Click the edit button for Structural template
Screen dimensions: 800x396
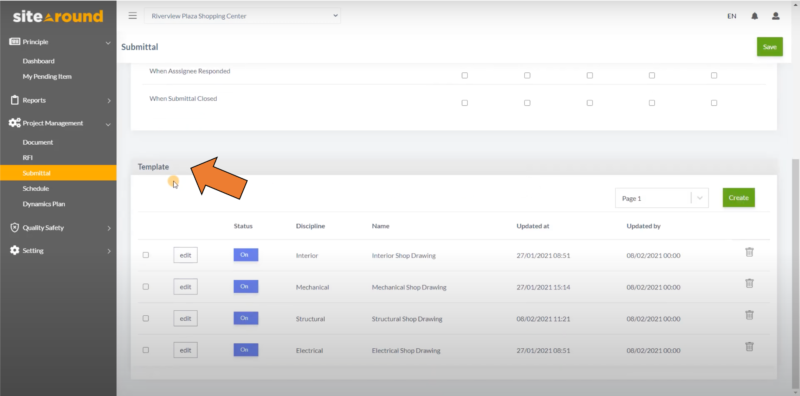click(185, 318)
